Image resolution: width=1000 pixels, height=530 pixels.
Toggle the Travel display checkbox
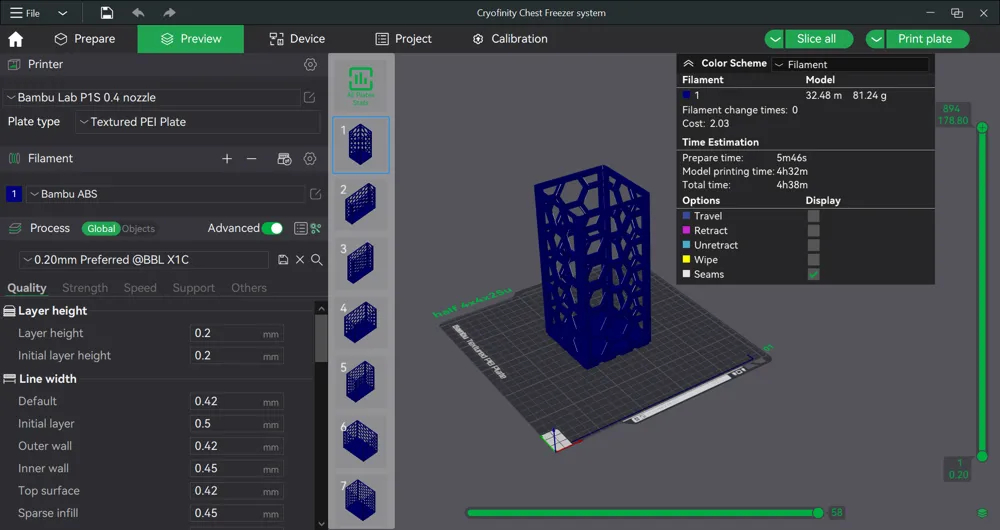tap(813, 216)
